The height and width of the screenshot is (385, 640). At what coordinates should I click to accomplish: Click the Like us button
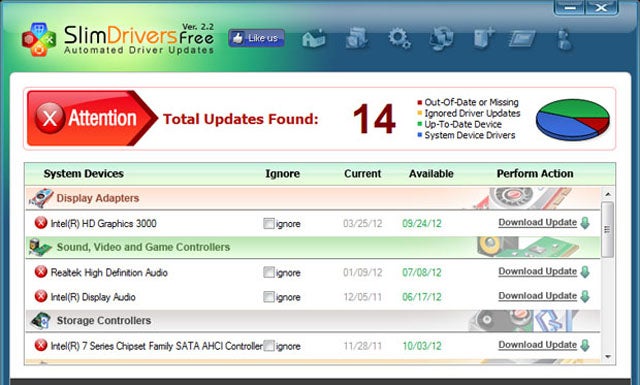coord(256,38)
